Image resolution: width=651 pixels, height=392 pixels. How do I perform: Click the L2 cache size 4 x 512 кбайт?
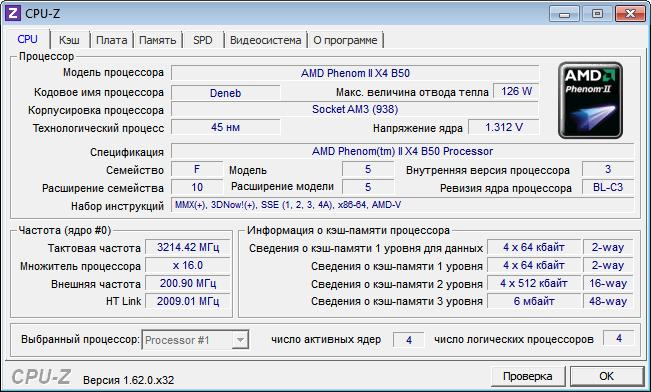point(534,283)
